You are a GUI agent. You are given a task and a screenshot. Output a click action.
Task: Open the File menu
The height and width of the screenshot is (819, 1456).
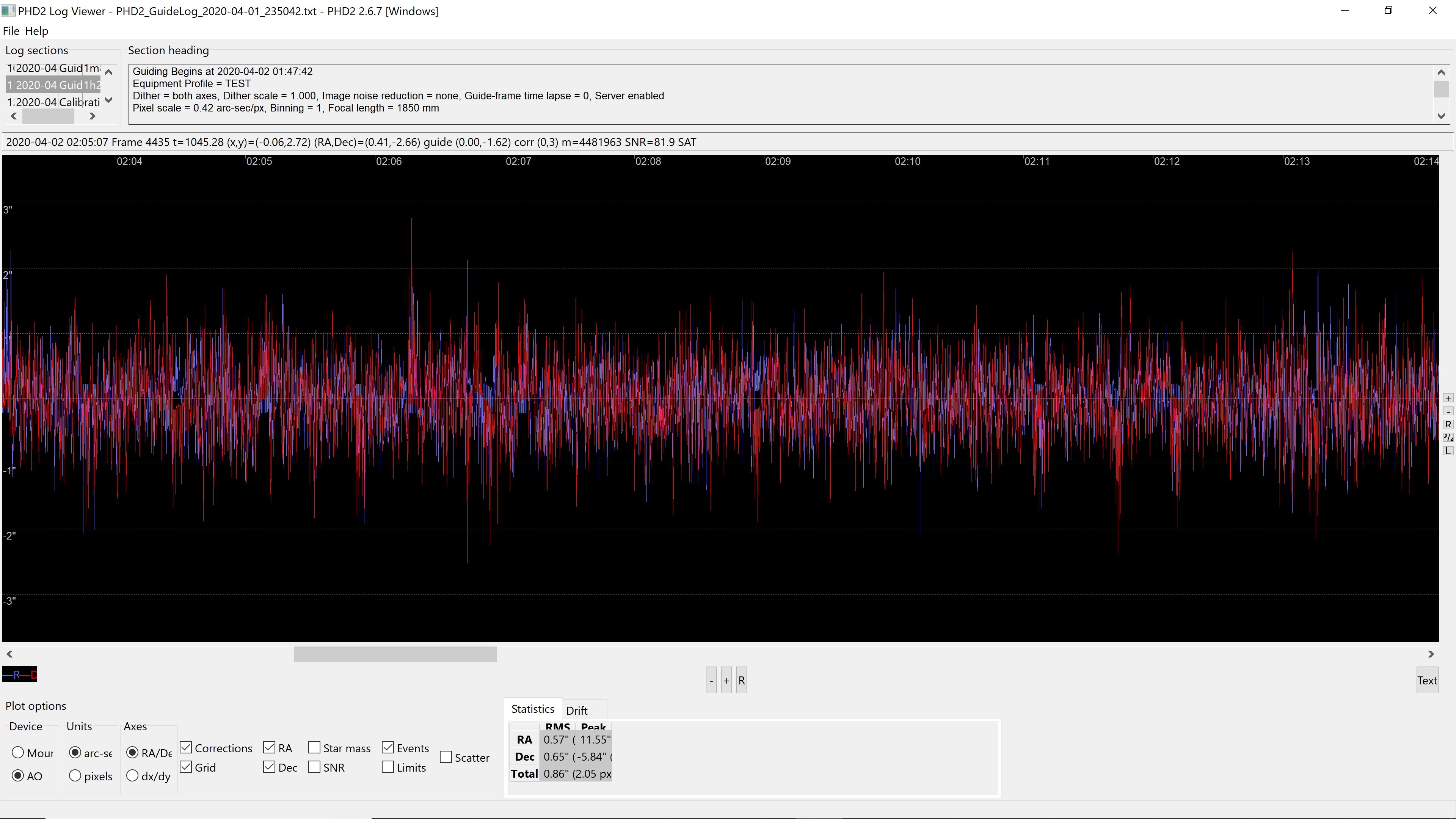pos(11,31)
